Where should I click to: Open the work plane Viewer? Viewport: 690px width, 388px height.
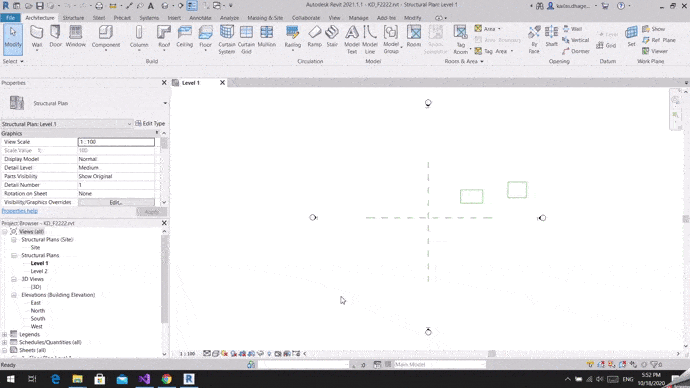pyautogui.click(x=655, y=51)
